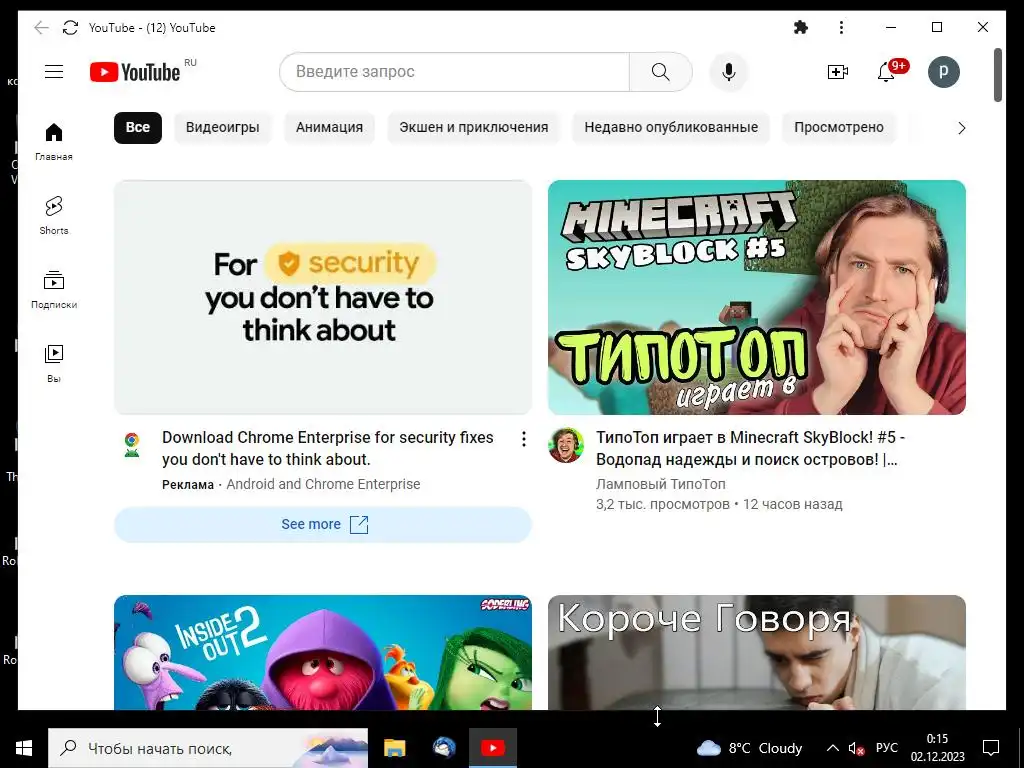Click the Введите запрос search field
Viewport: 1024px width, 768px height.
tap(454, 72)
